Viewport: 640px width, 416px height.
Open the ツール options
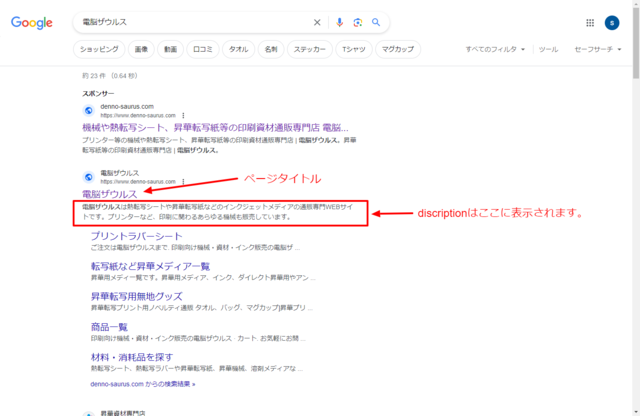point(548,49)
